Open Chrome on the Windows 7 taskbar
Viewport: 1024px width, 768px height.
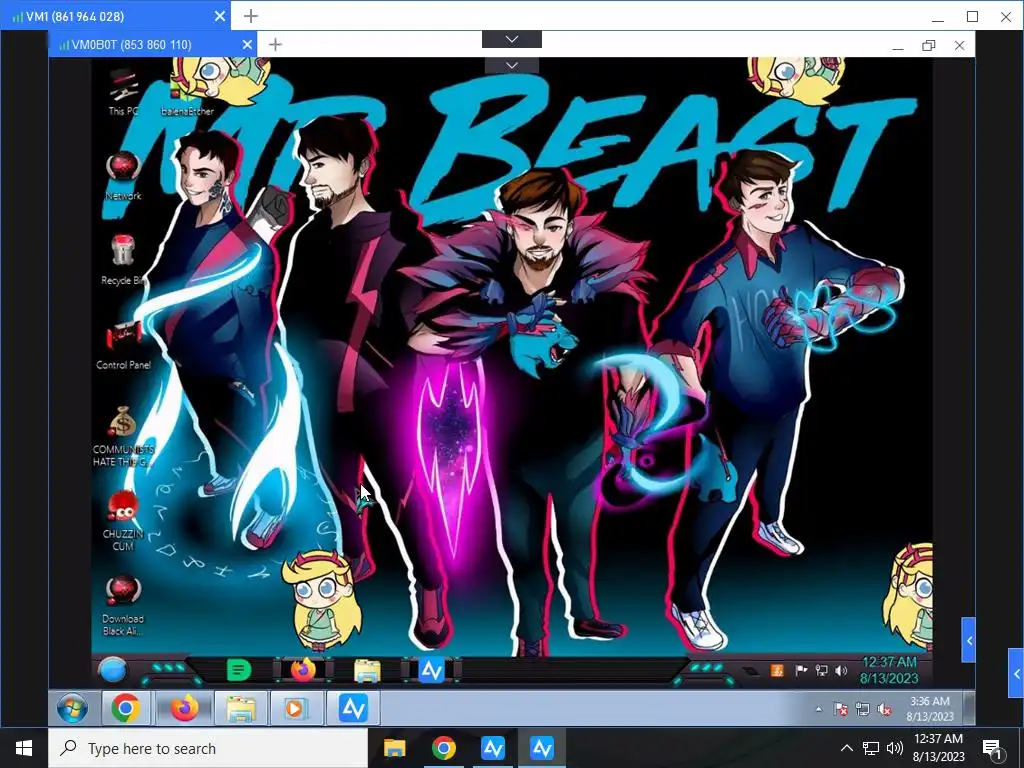click(125, 708)
